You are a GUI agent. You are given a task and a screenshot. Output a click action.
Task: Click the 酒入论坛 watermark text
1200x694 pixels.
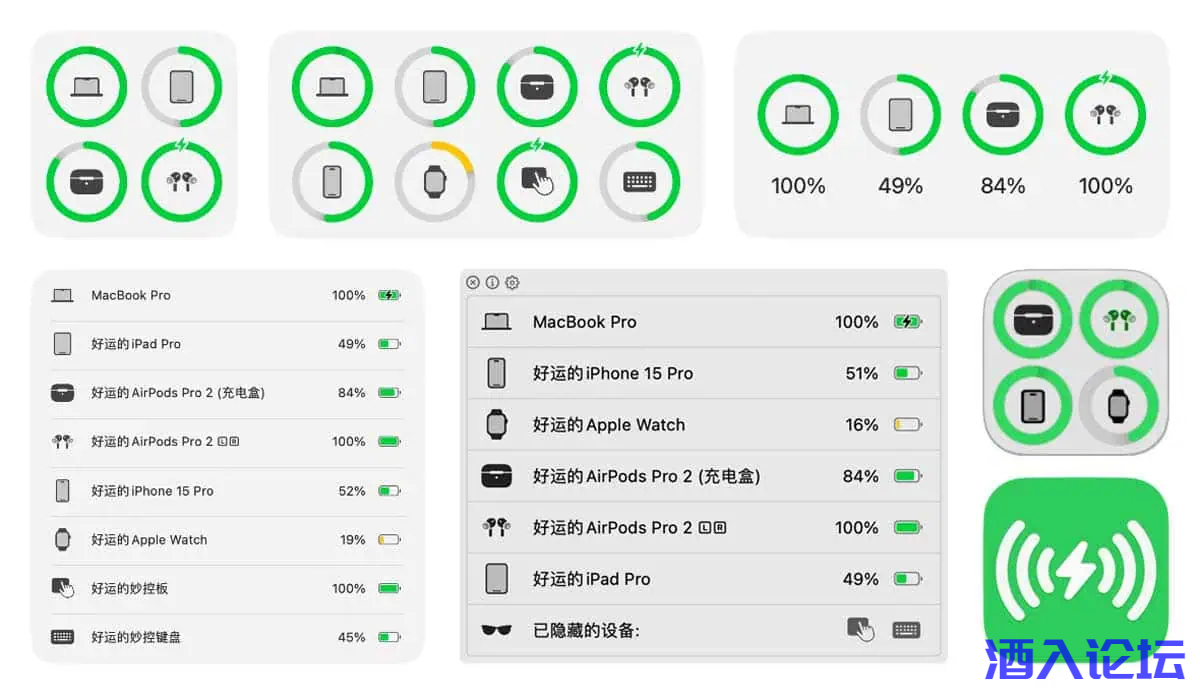click(1084, 662)
